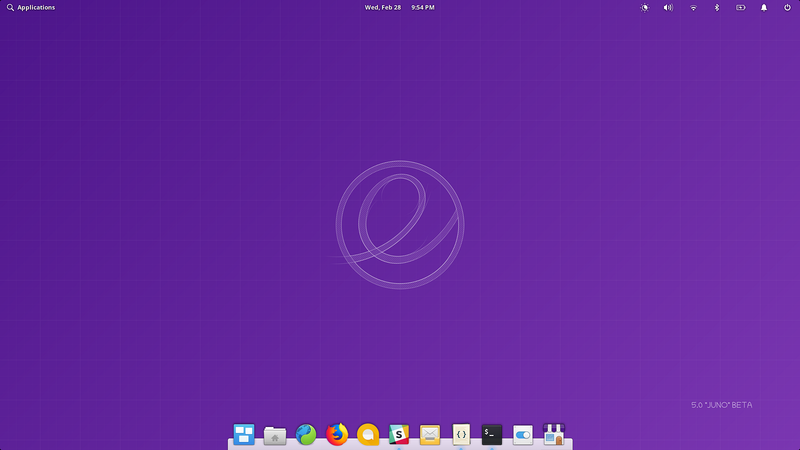Open the session power menu
Screen dimensions: 800x450
[787, 8]
